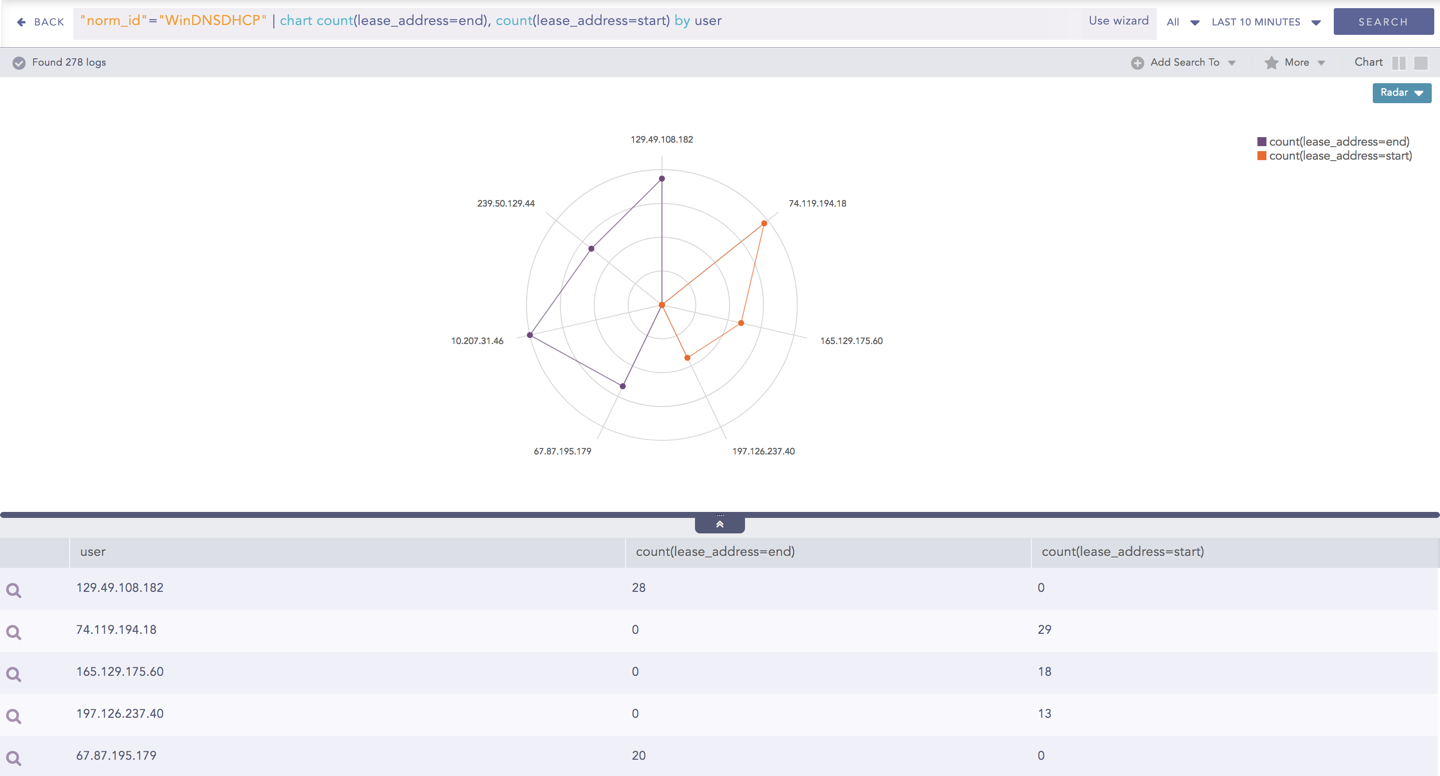
Task: Click the star icon beside More
Action: [1271, 63]
